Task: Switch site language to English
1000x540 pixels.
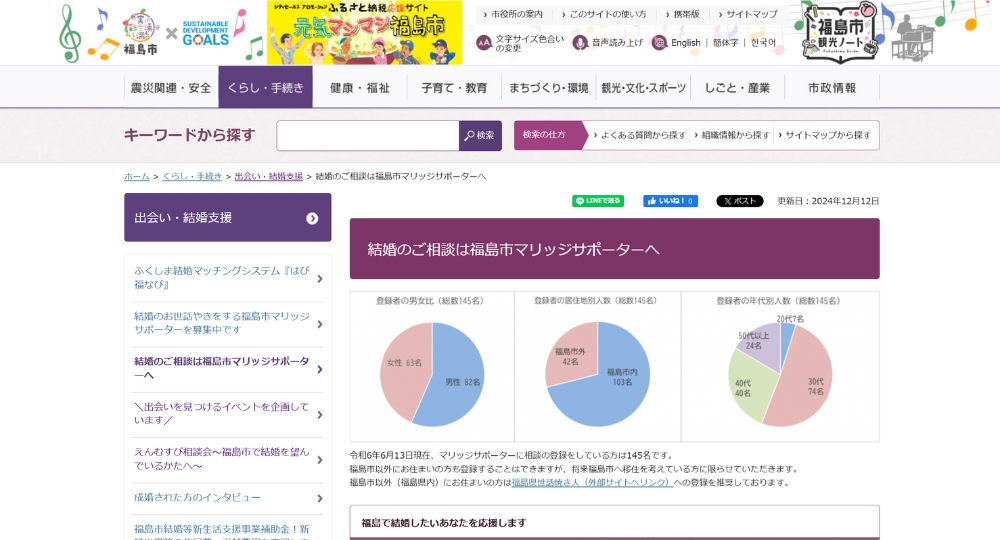Action: tap(686, 43)
